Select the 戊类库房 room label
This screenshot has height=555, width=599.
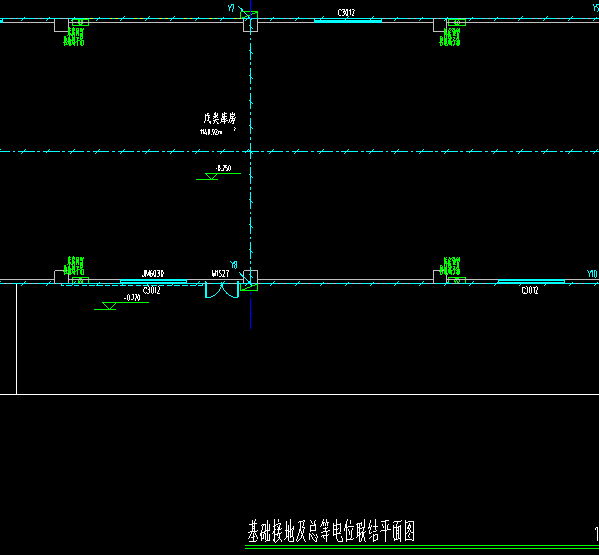click(220, 118)
